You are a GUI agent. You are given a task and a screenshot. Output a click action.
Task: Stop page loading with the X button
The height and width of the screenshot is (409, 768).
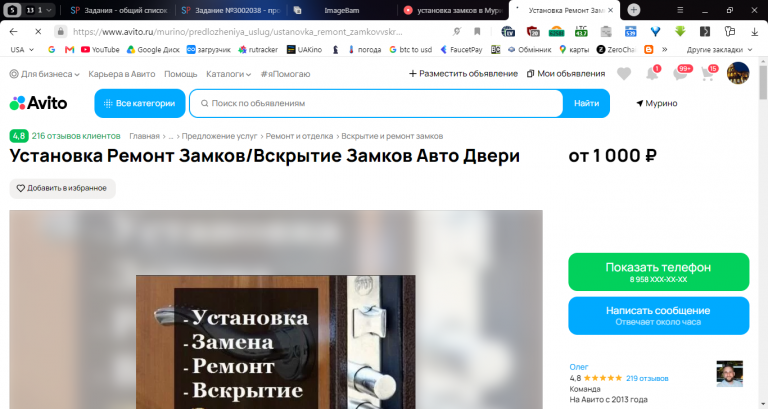click(38, 31)
